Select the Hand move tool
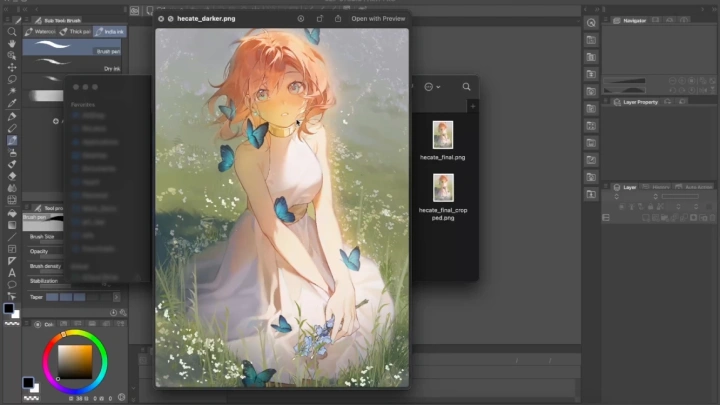Viewport: 720px width, 405px height. coord(12,43)
